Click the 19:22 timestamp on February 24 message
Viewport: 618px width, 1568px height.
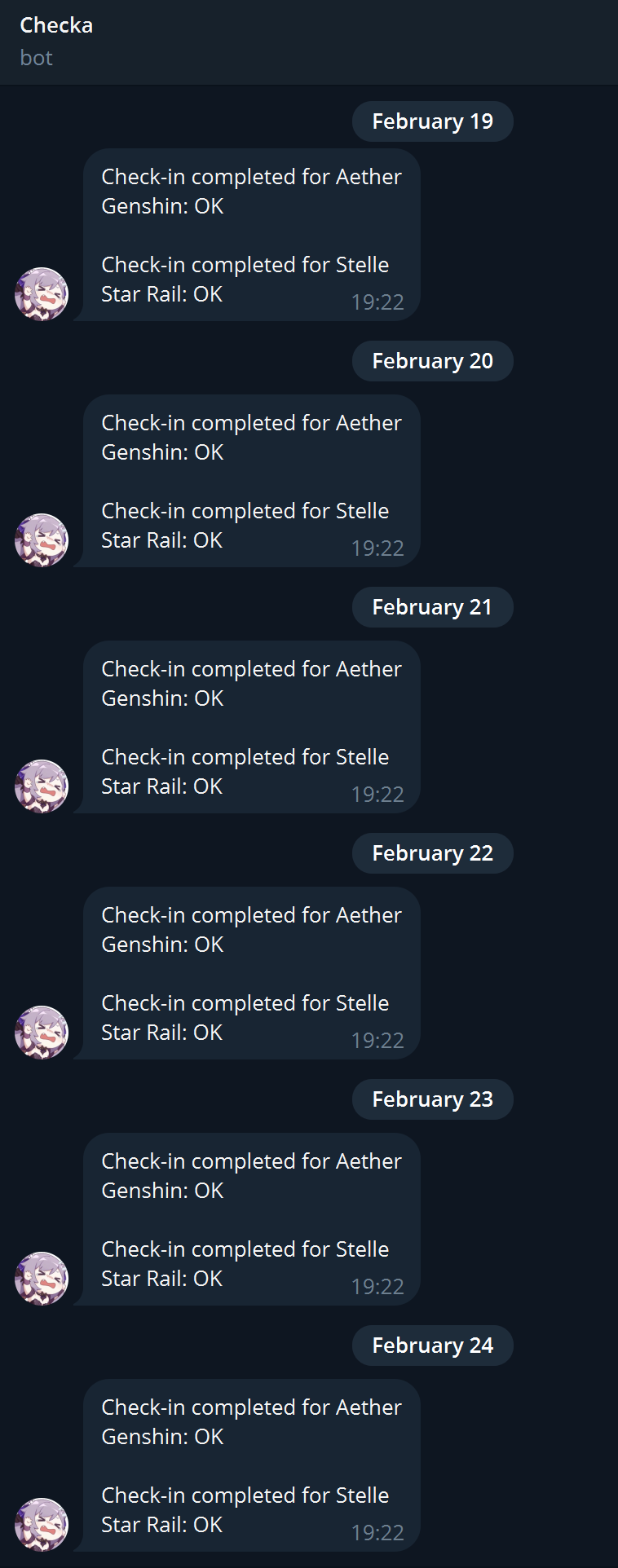pos(377,1533)
